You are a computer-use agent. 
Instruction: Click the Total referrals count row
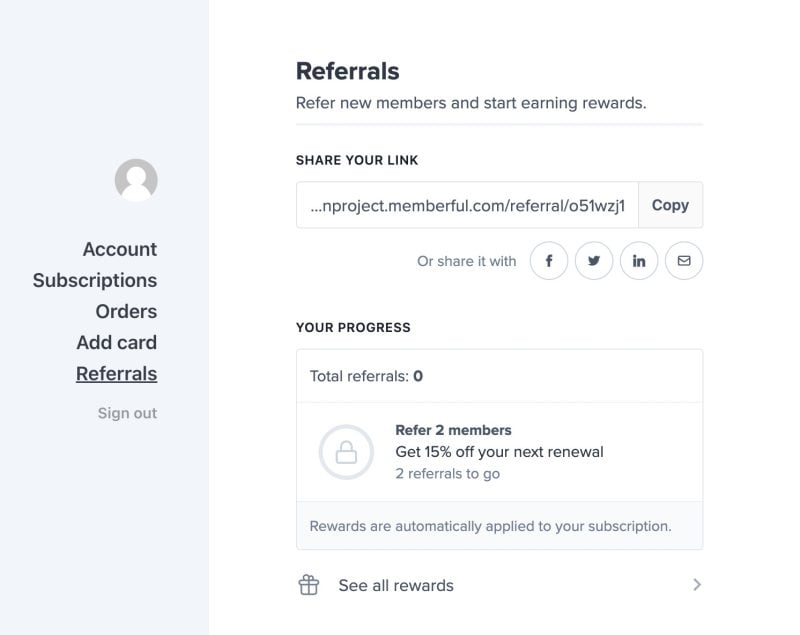point(499,376)
